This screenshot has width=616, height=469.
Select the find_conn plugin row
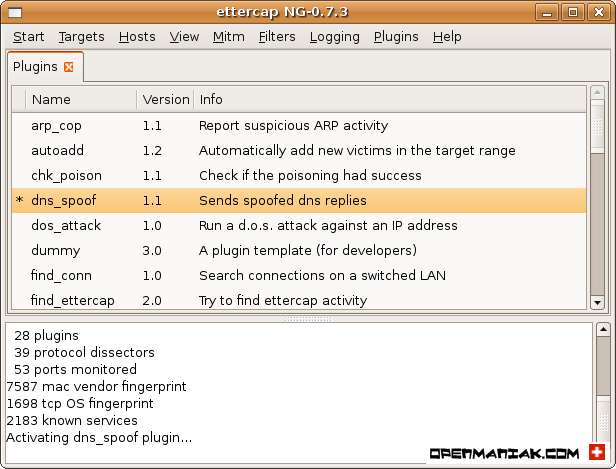point(299,275)
